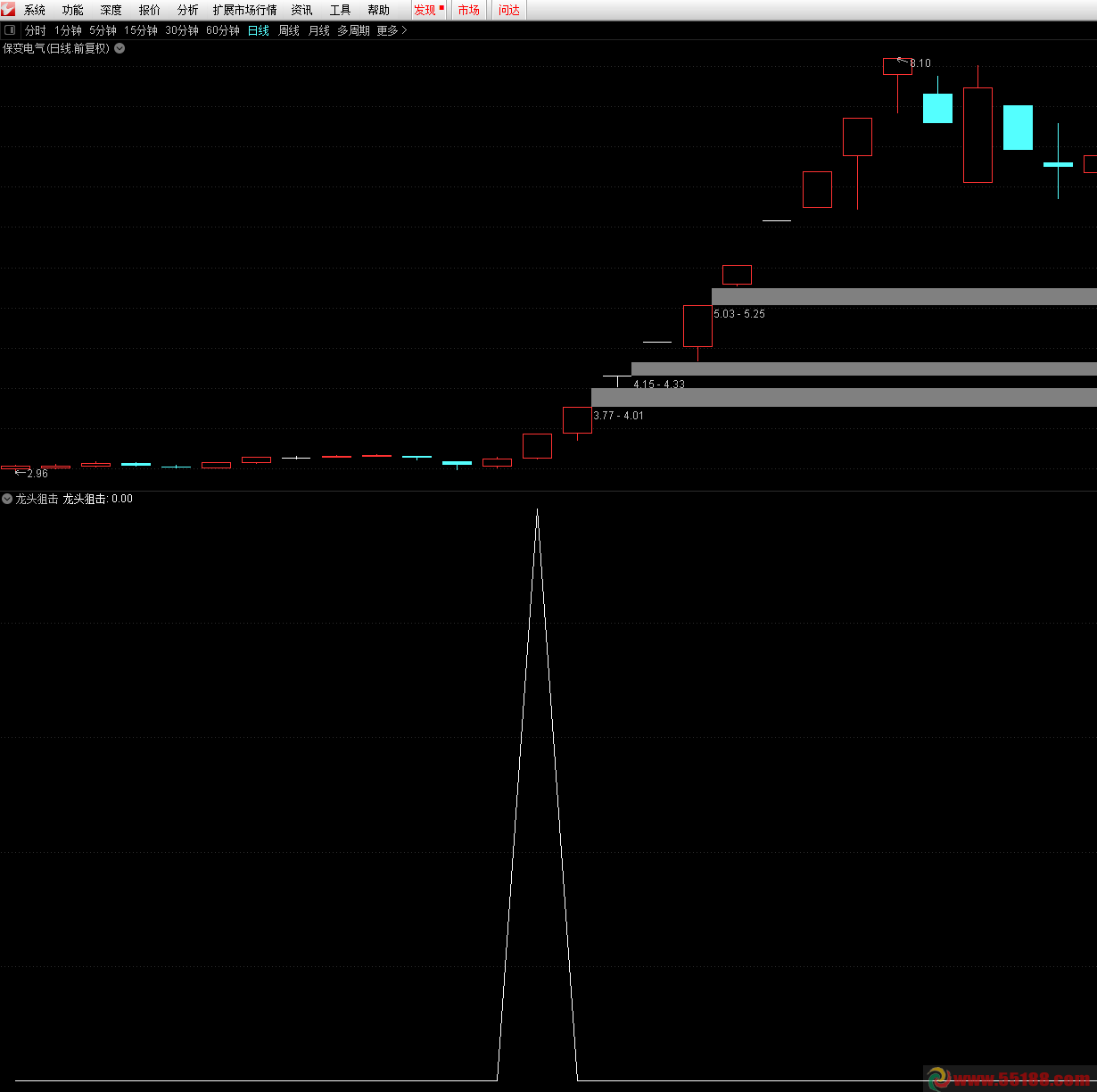Open the 扩展市场行情 menu

pyautogui.click(x=244, y=10)
